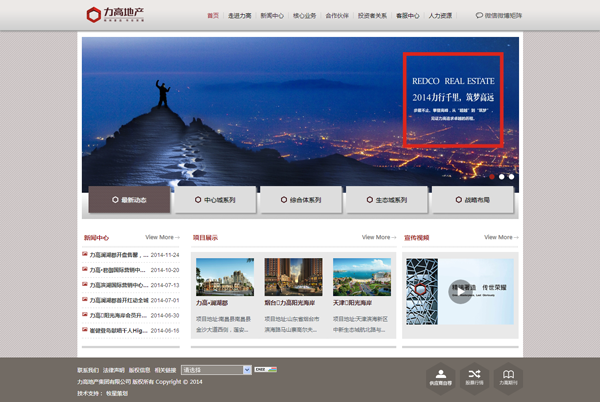Click the 力高地产 logo
The width and height of the screenshot is (600, 402).
click(116, 15)
